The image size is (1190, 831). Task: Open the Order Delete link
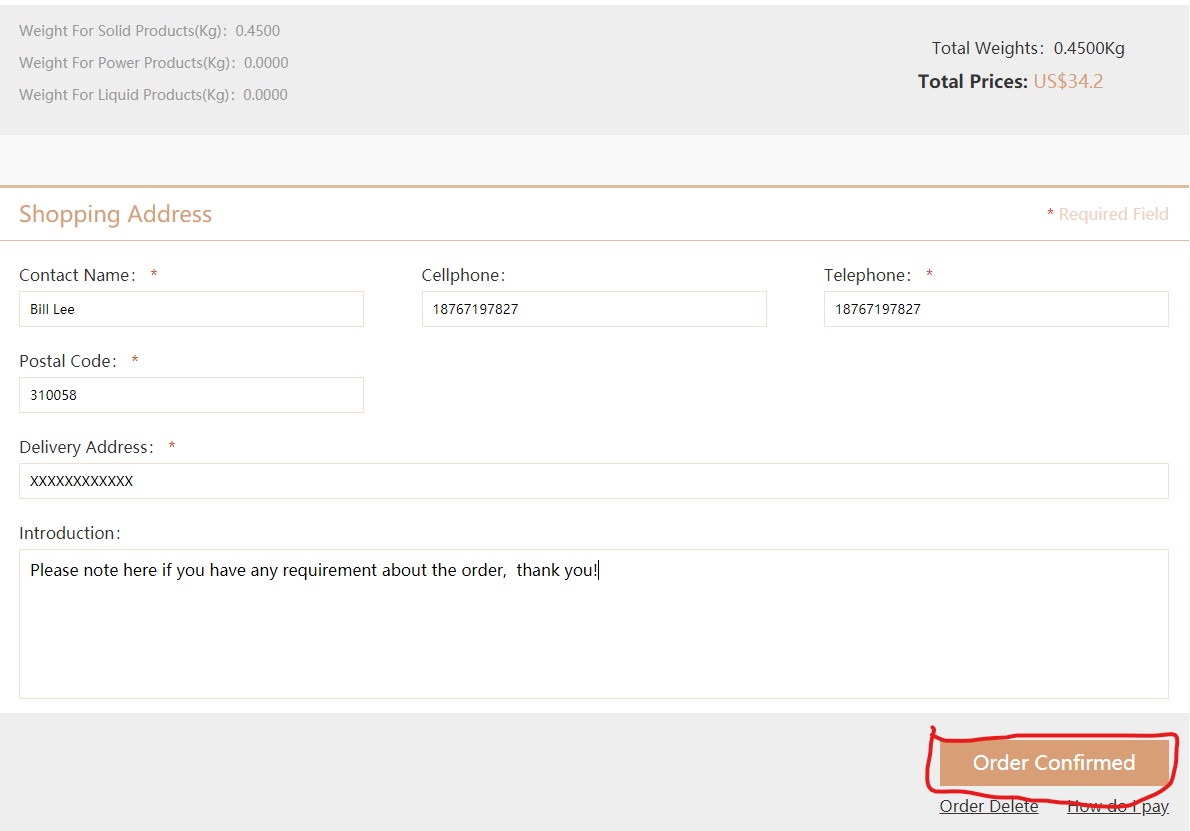click(x=989, y=806)
